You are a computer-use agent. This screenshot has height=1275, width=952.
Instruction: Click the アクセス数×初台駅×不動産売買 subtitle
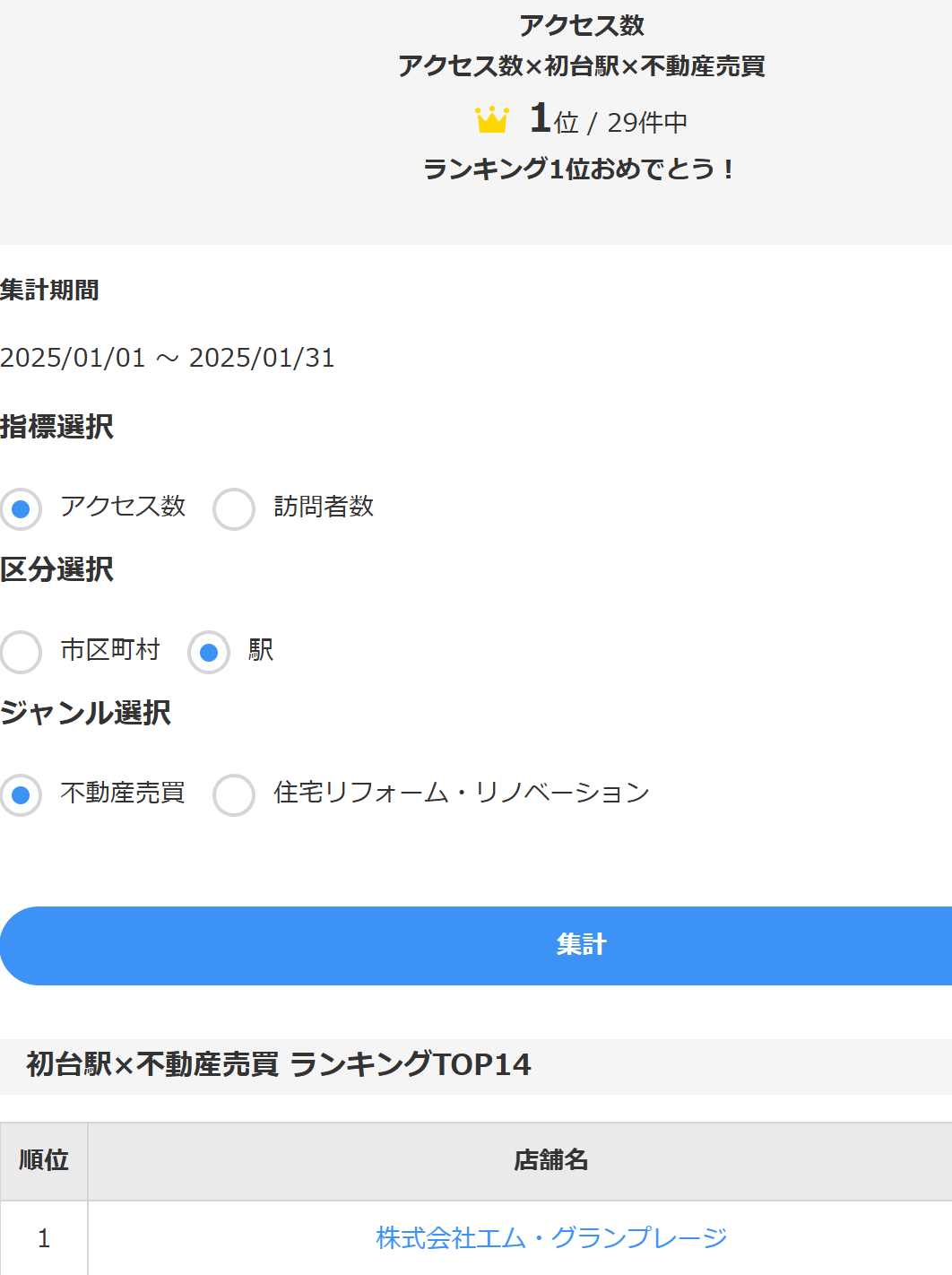tap(581, 66)
